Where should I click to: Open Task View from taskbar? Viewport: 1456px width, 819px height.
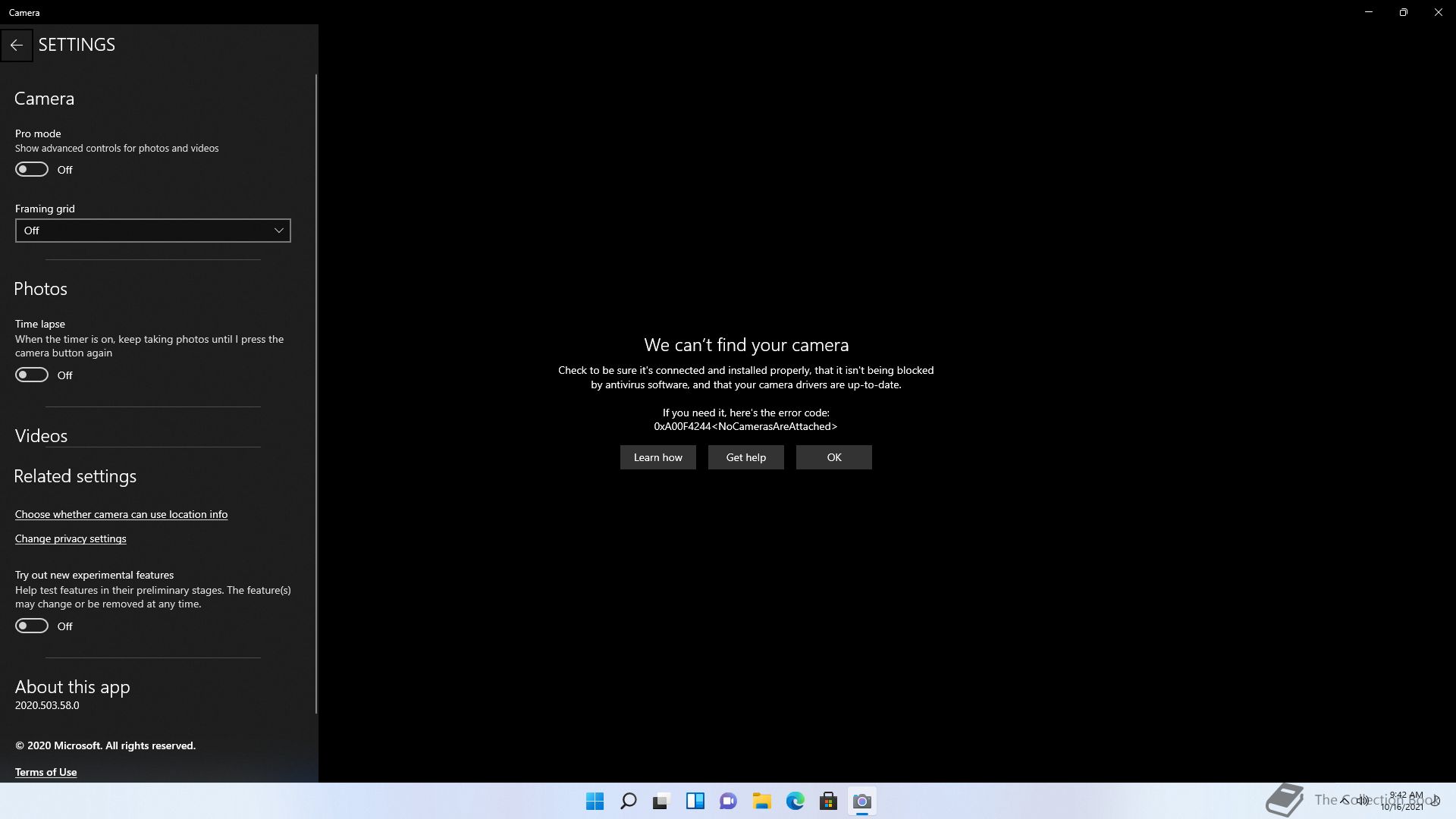(661, 801)
